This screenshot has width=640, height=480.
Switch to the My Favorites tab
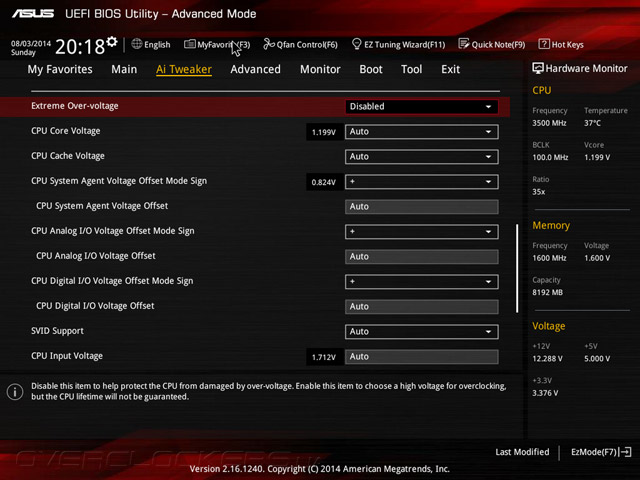(60, 69)
